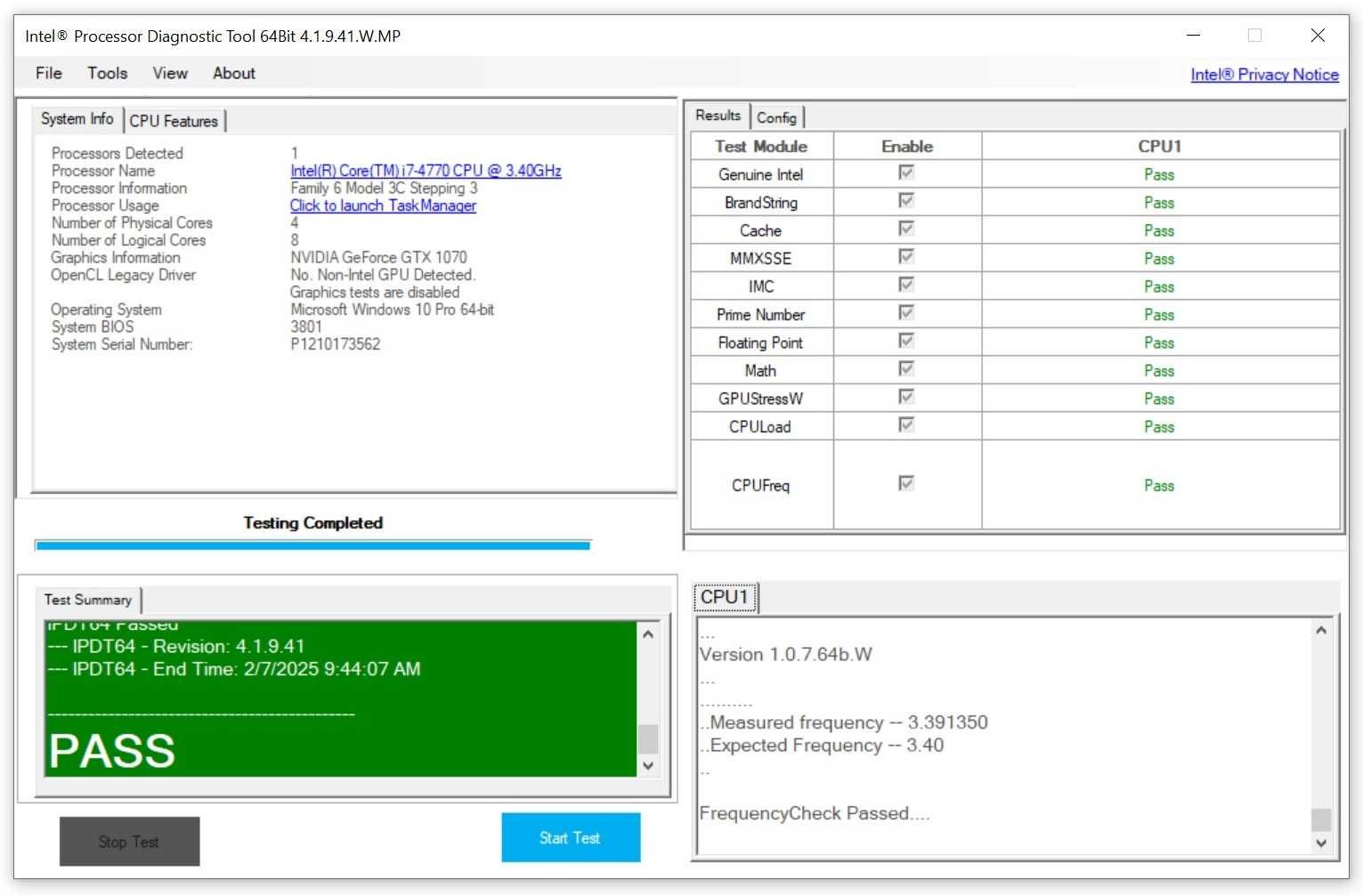Click the serial number P1210173562
Screen dimensions: 1363x896
point(336,344)
